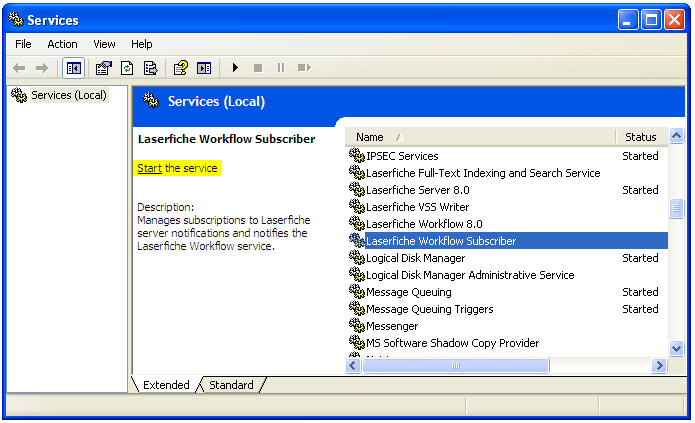Select Services (Local) in the console tree
This screenshot has height=423, width=695.
pyautogui.click(x=69, y=95)
